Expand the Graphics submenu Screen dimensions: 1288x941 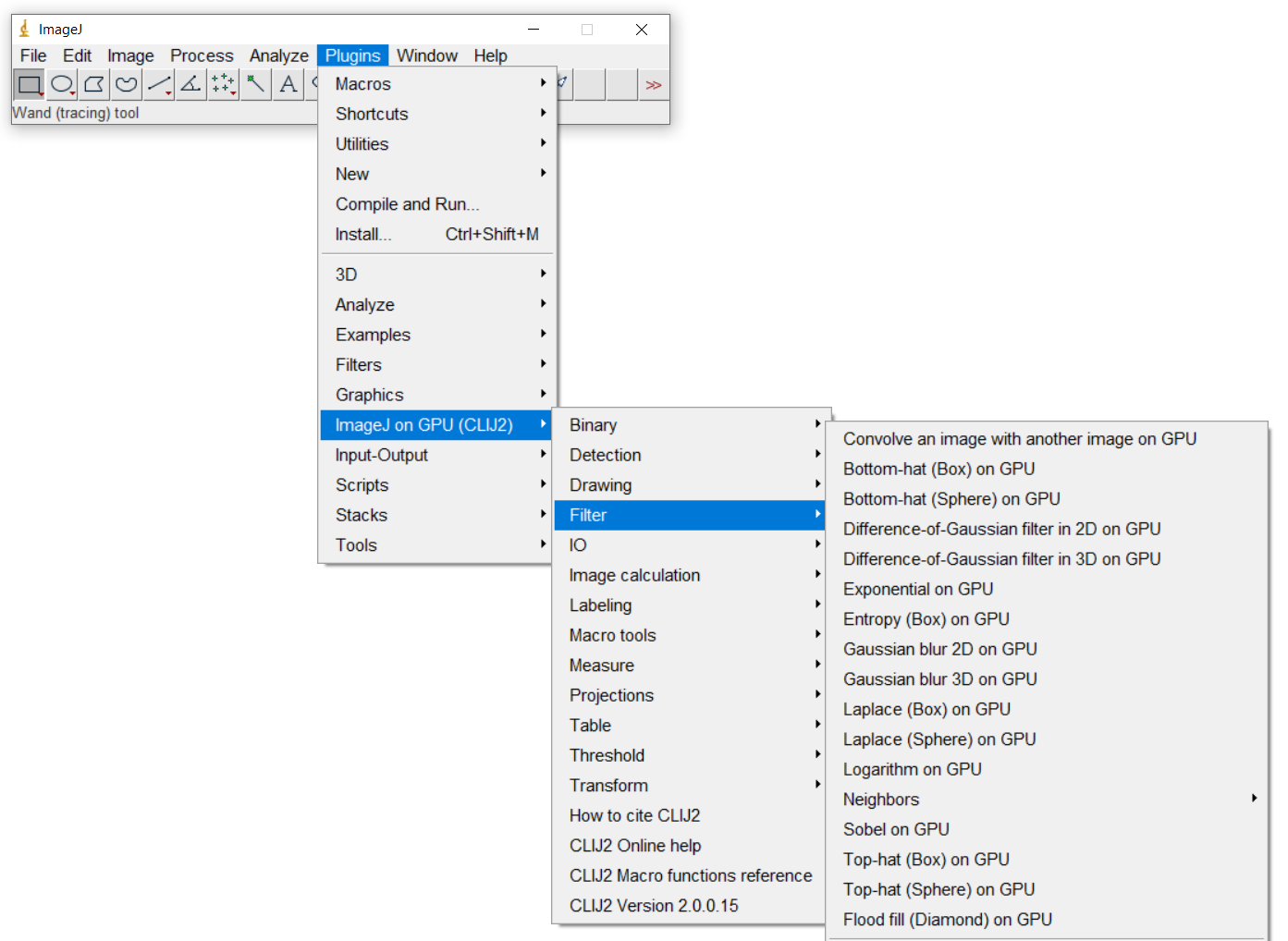click(x=437, y=395)
